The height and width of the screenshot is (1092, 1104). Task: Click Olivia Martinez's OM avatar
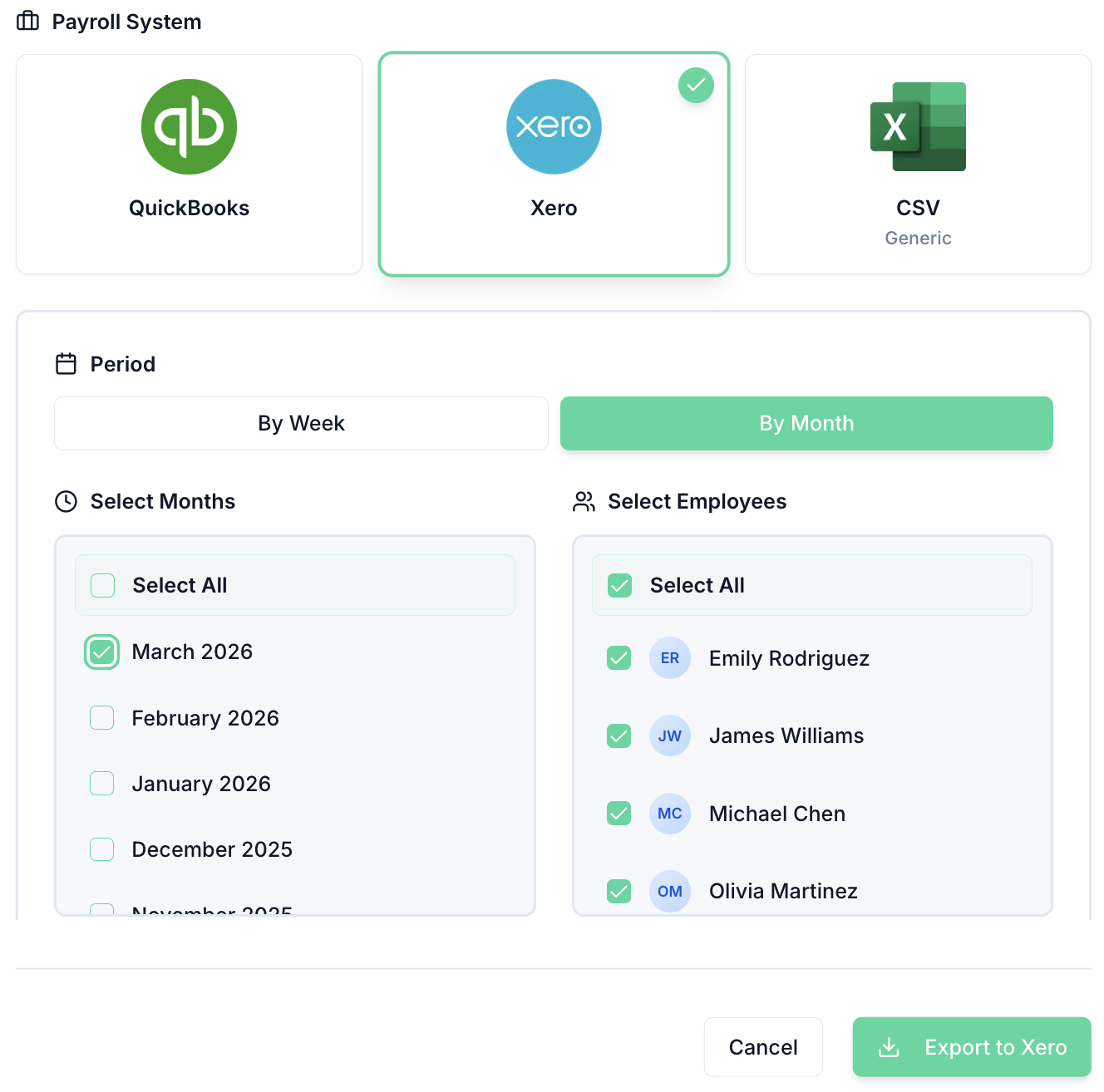tap(669, 891)
